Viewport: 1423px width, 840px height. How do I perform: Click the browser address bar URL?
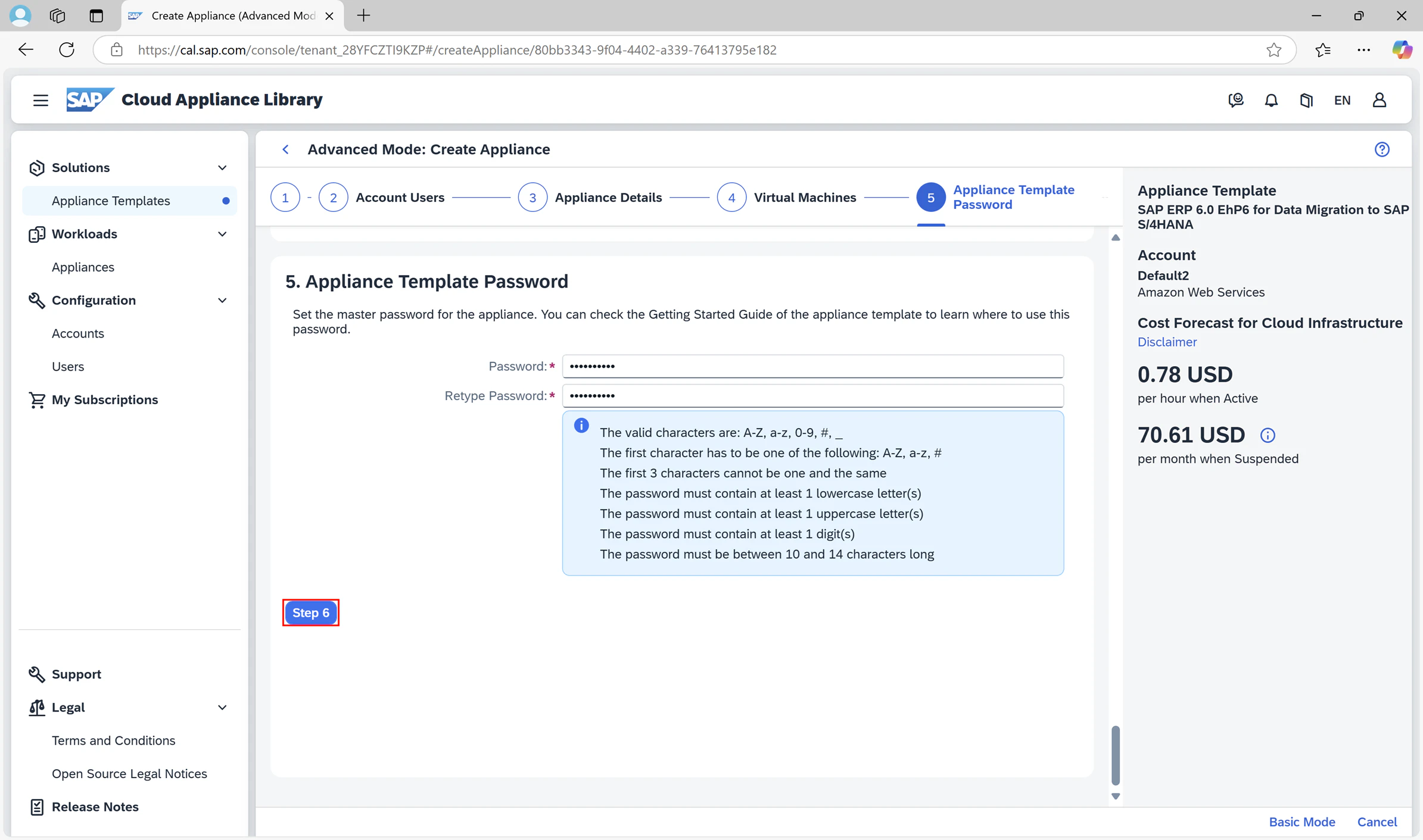point(457,50)
